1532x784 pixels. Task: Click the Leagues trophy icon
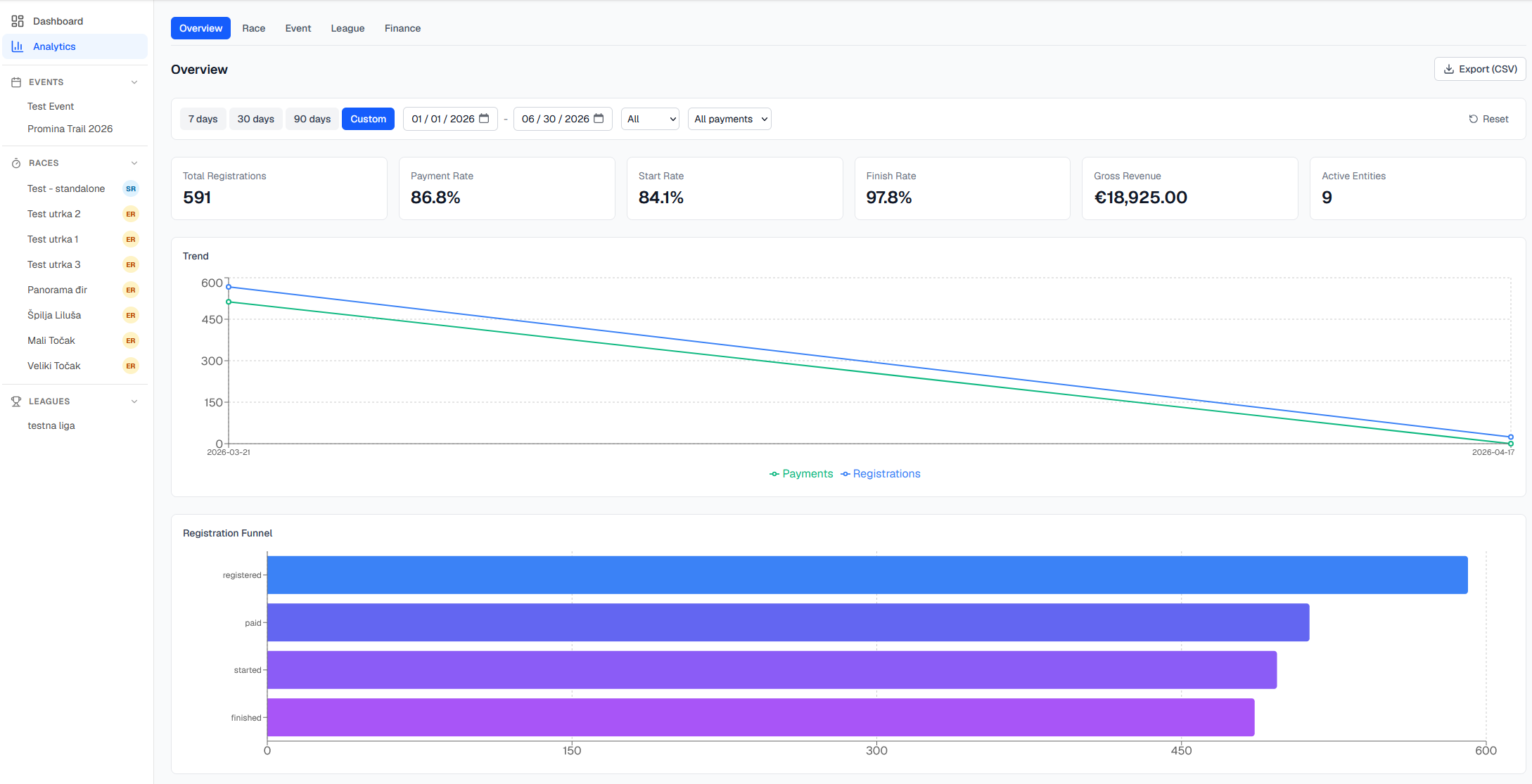click(x=16, y=401)
